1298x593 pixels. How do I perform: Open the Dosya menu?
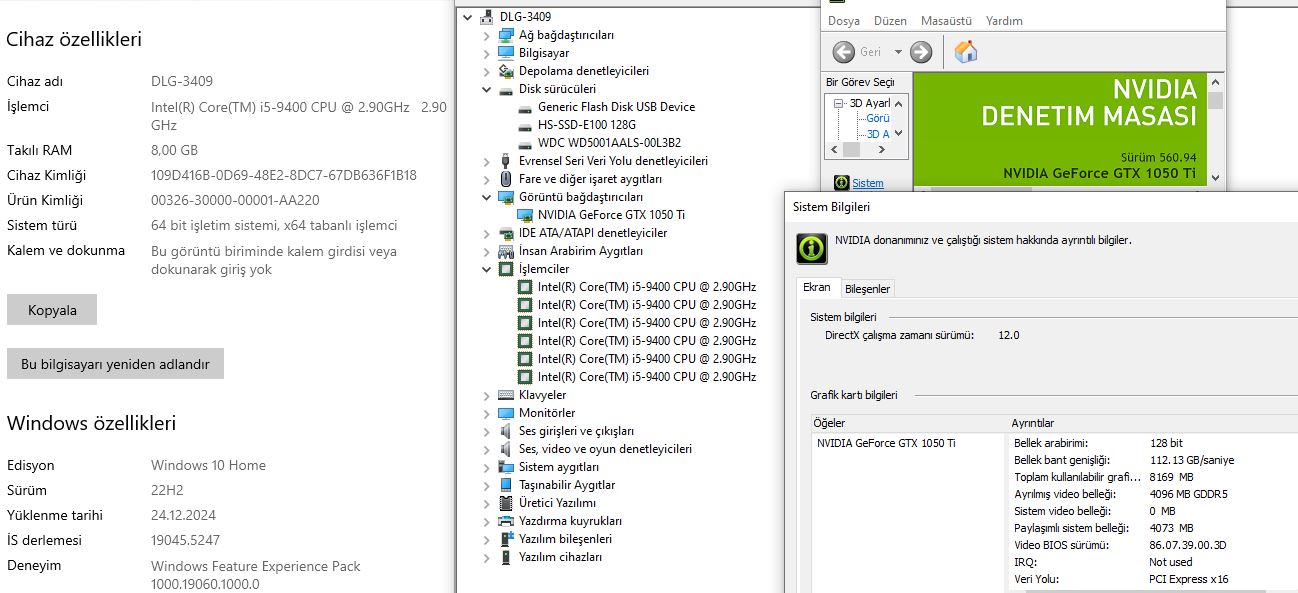coord(844,21)
